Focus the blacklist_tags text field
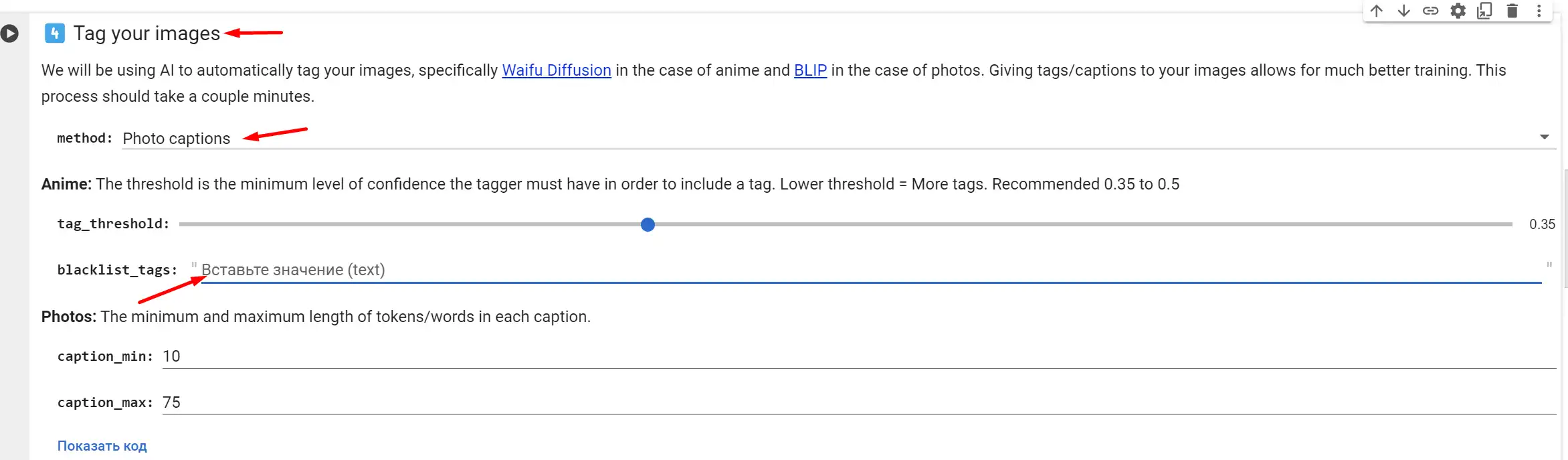The image size is (1568, 460). pos(871,270)
